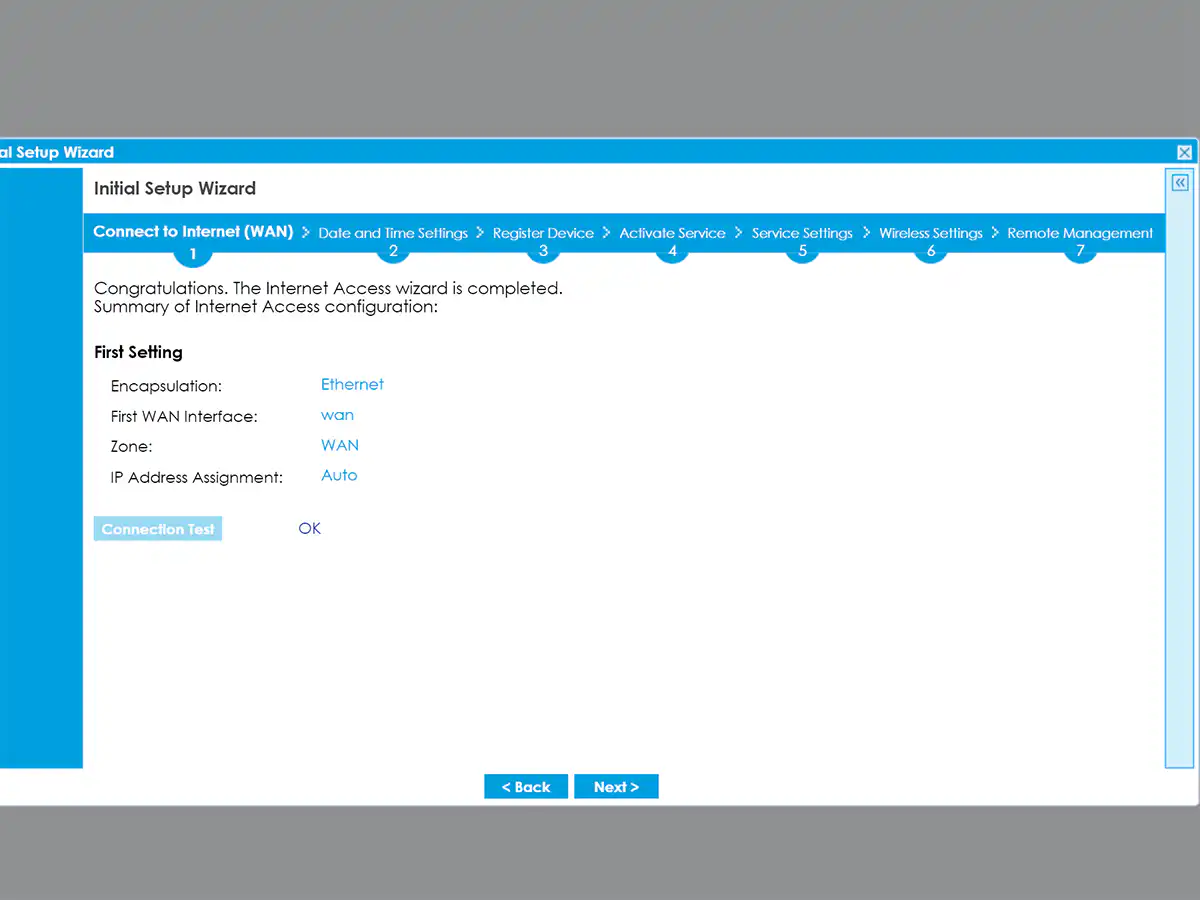
Task: Jump to the Activate Service step
Action: pyautogui.click(x=672, y=233)
